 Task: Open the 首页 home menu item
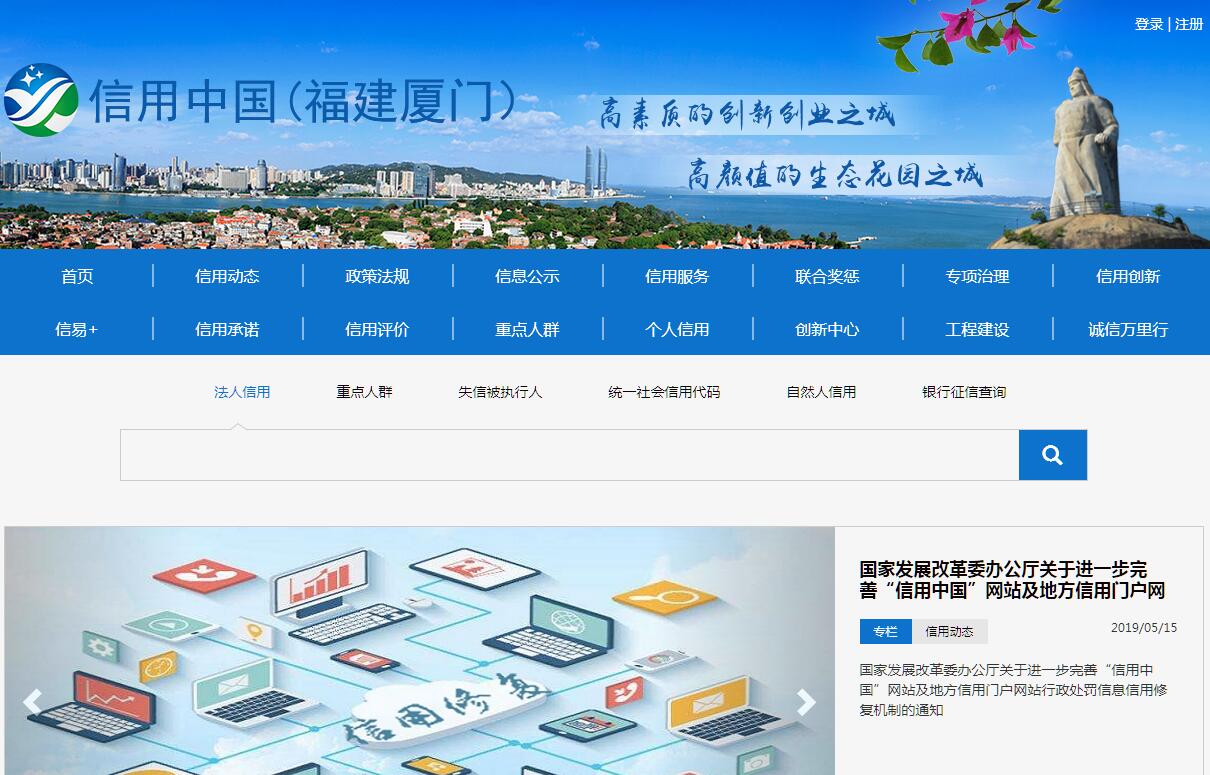[x=77, y=277]
